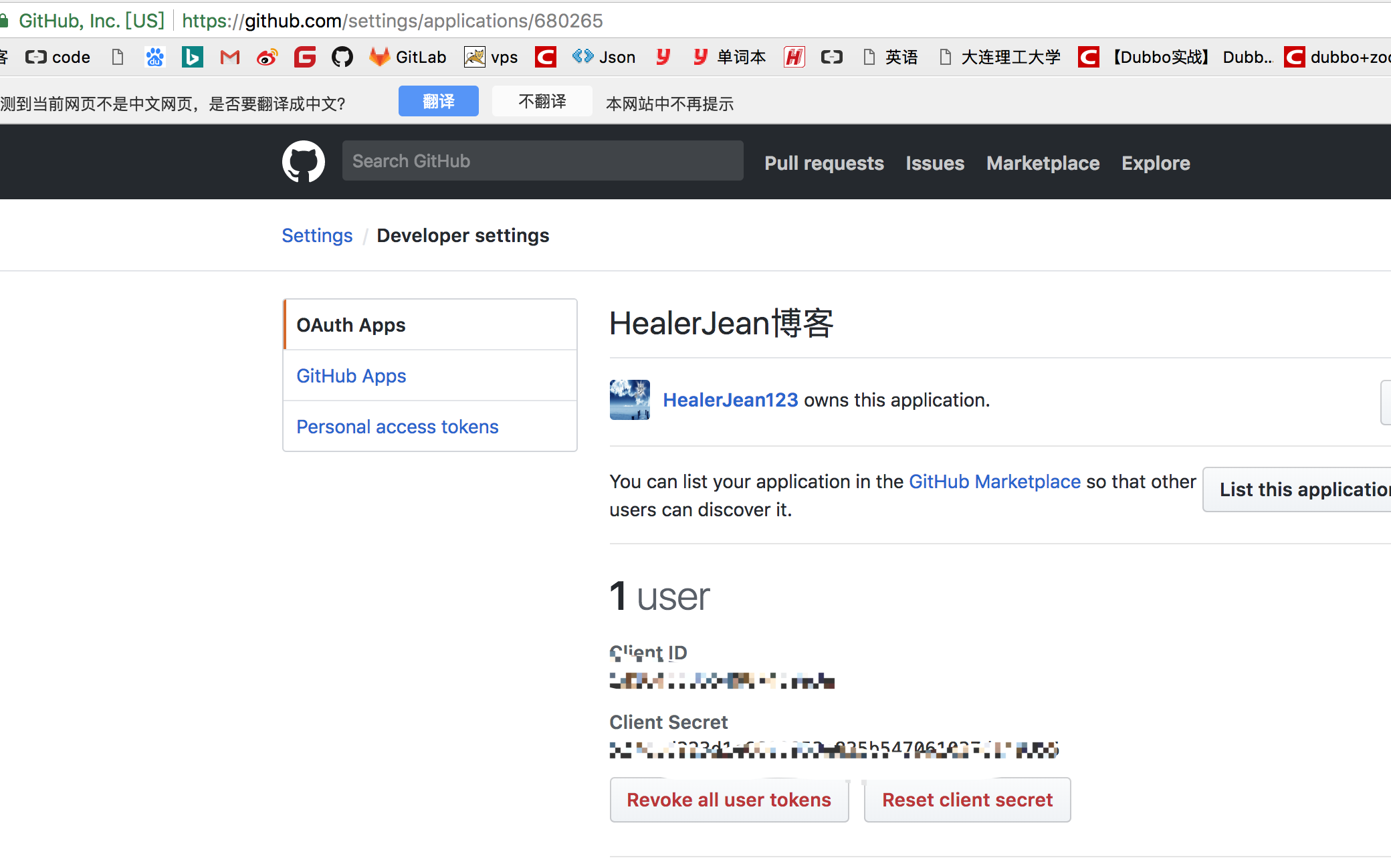
Task: Go to Pull requests in header
Action: click(824, 163)
